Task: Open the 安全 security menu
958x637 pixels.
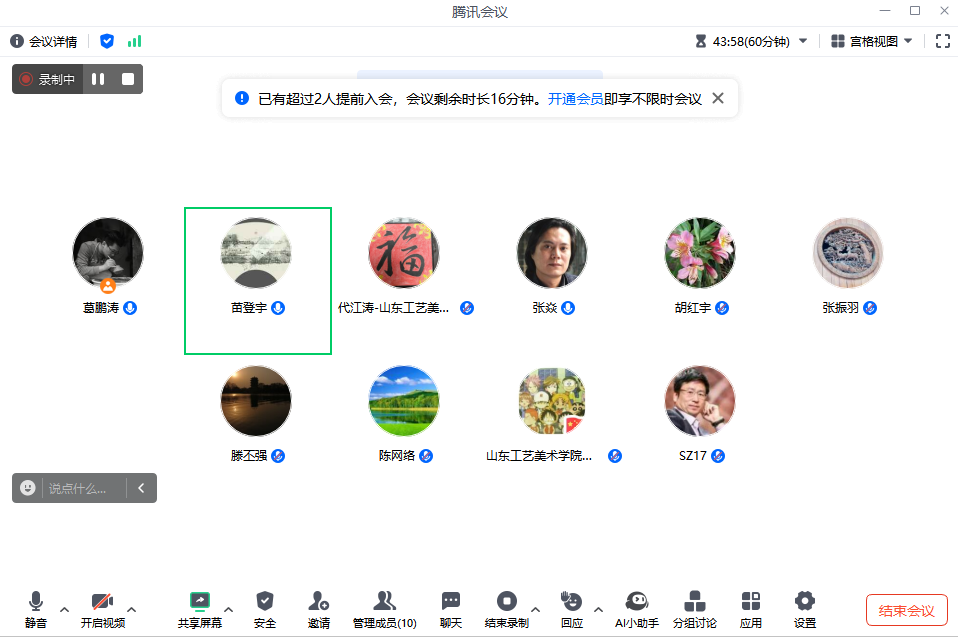Action: [x=265, y=610]
